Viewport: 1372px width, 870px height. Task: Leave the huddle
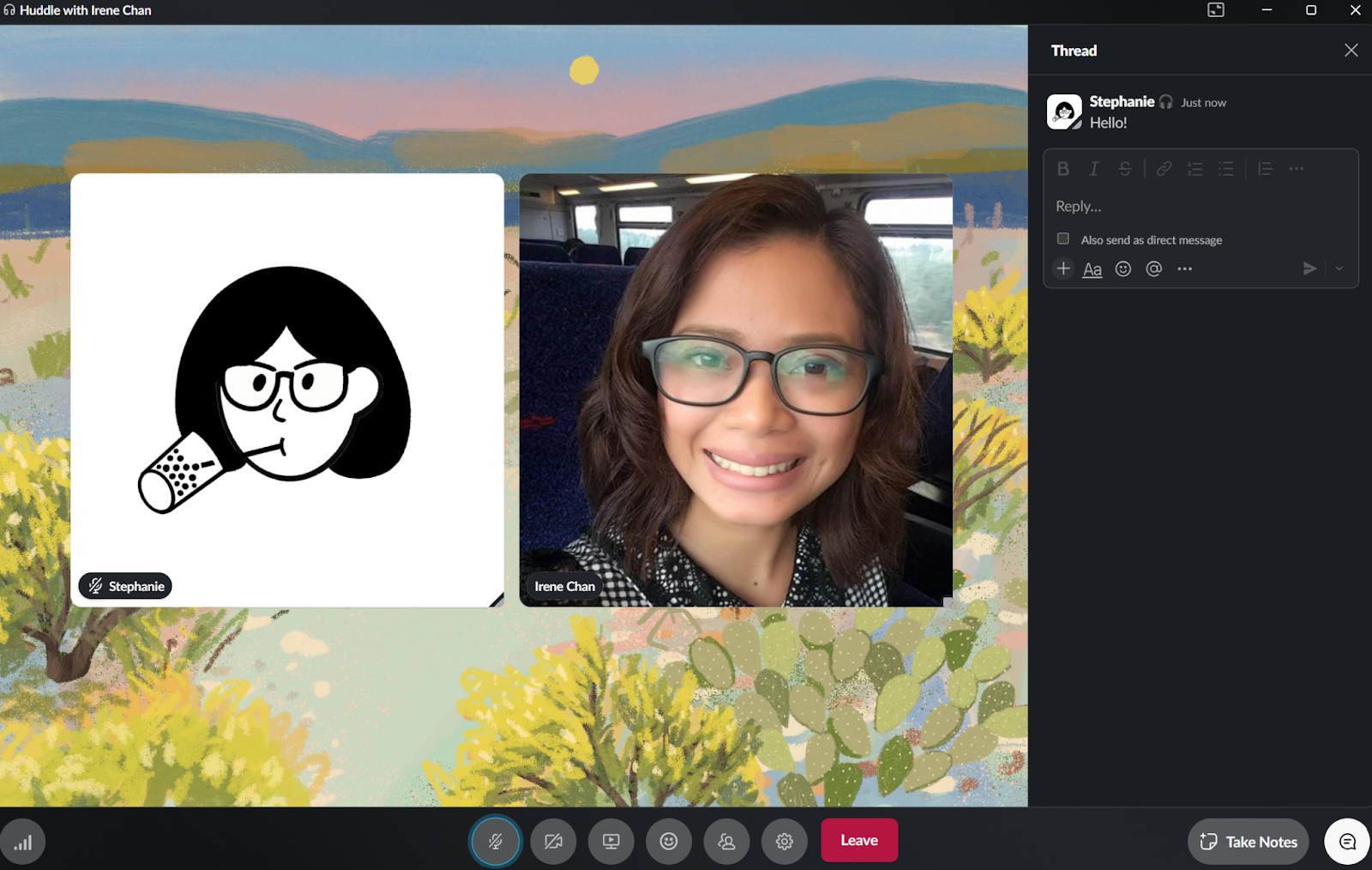click(x=859, y=841)
